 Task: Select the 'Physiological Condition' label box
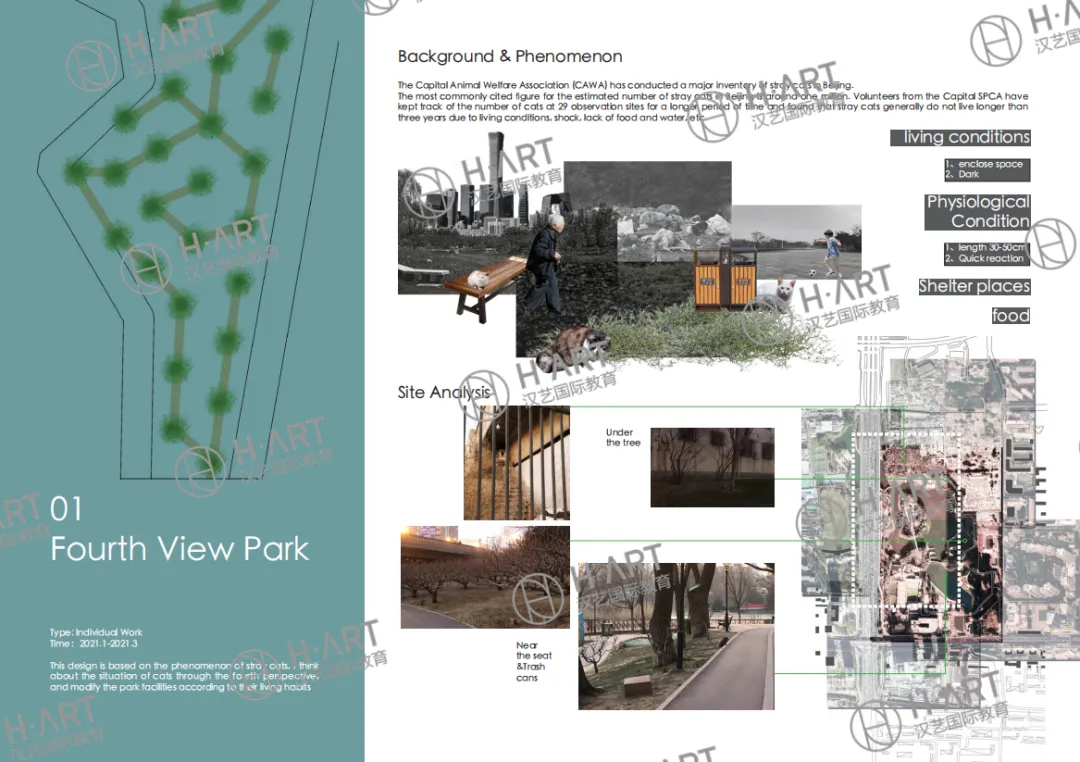tap(977, 211)
